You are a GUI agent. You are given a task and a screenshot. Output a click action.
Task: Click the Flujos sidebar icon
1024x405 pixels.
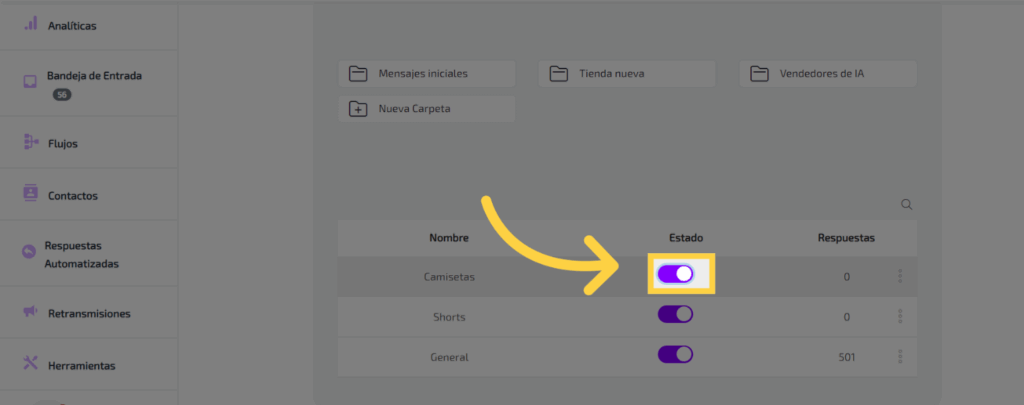pos(30,143)
